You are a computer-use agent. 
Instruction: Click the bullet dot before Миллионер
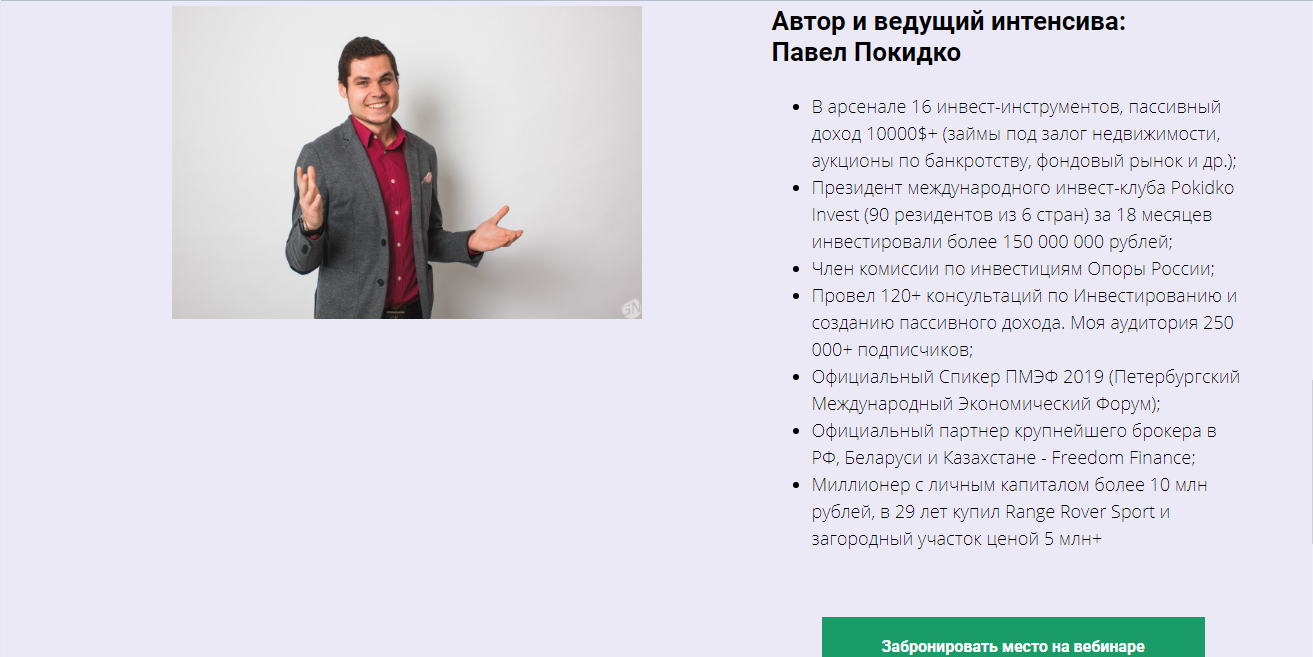[x=796, y=485]
